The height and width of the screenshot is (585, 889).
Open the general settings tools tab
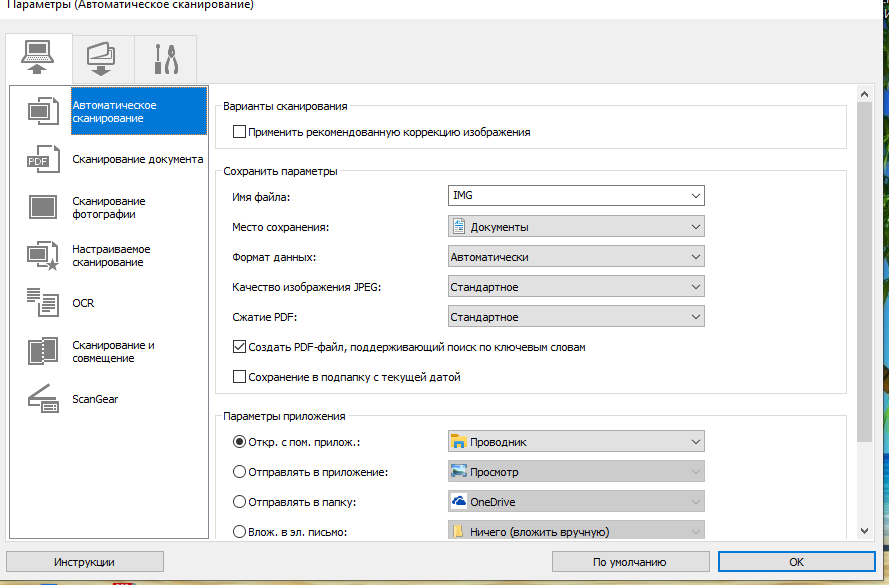[x=166, y=59]
